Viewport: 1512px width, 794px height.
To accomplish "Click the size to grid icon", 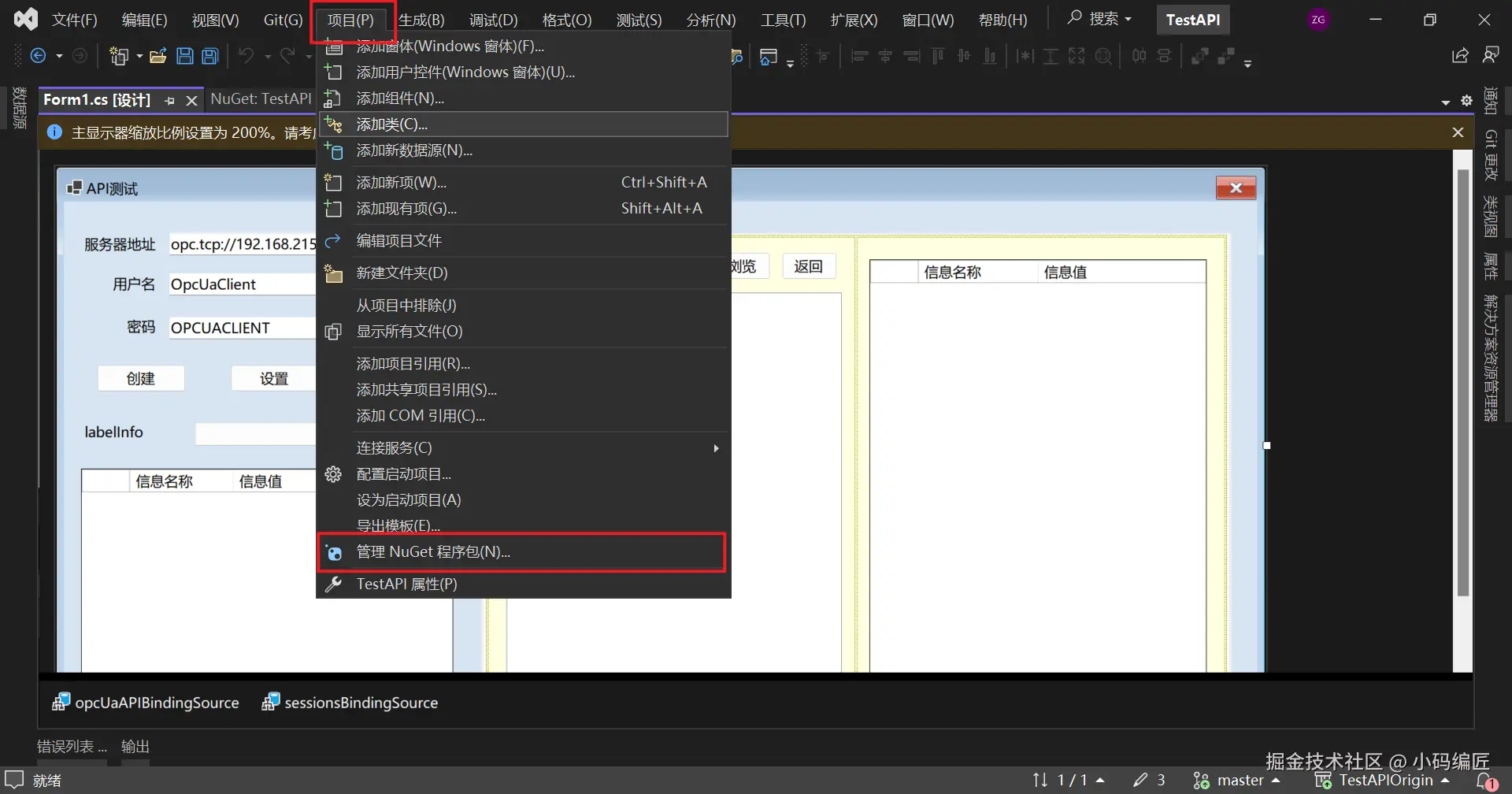I will coord(1104,56).
